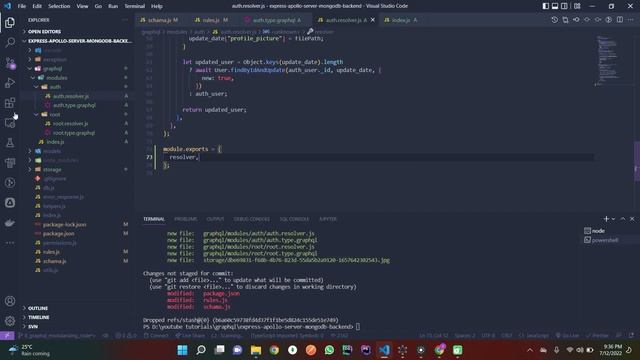Open the Manage gear icon
The image size is (640, 360).
point(10,321)
